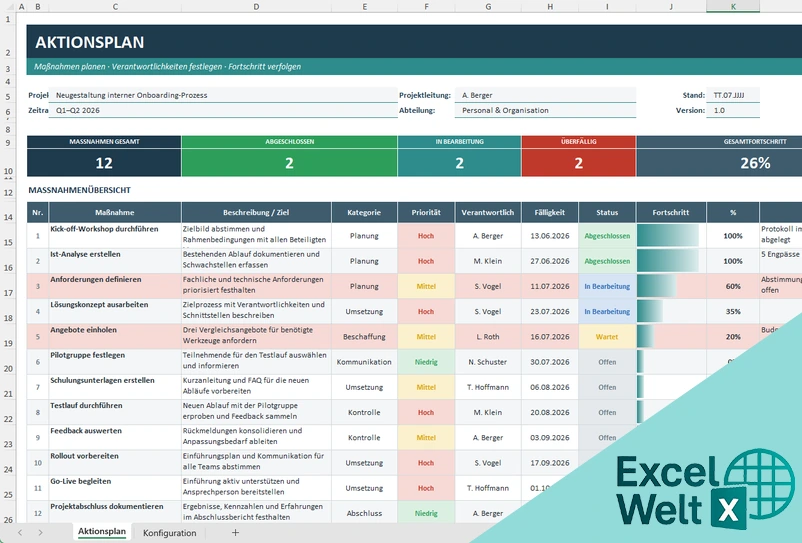802x543 pixels.
Task: Click 'Offen' status of Pilotgruppe festlegen row
Action: (607, 362)
